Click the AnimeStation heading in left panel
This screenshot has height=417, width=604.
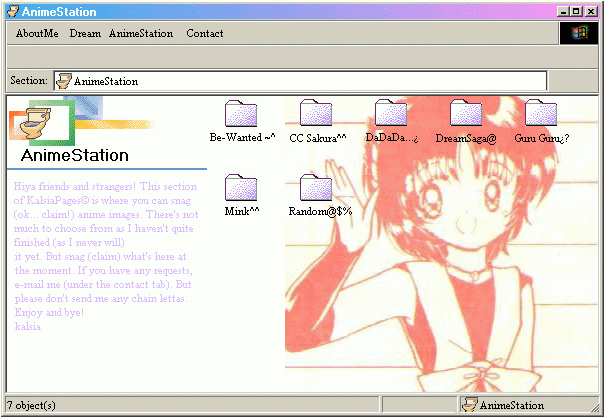pos(75,156)
